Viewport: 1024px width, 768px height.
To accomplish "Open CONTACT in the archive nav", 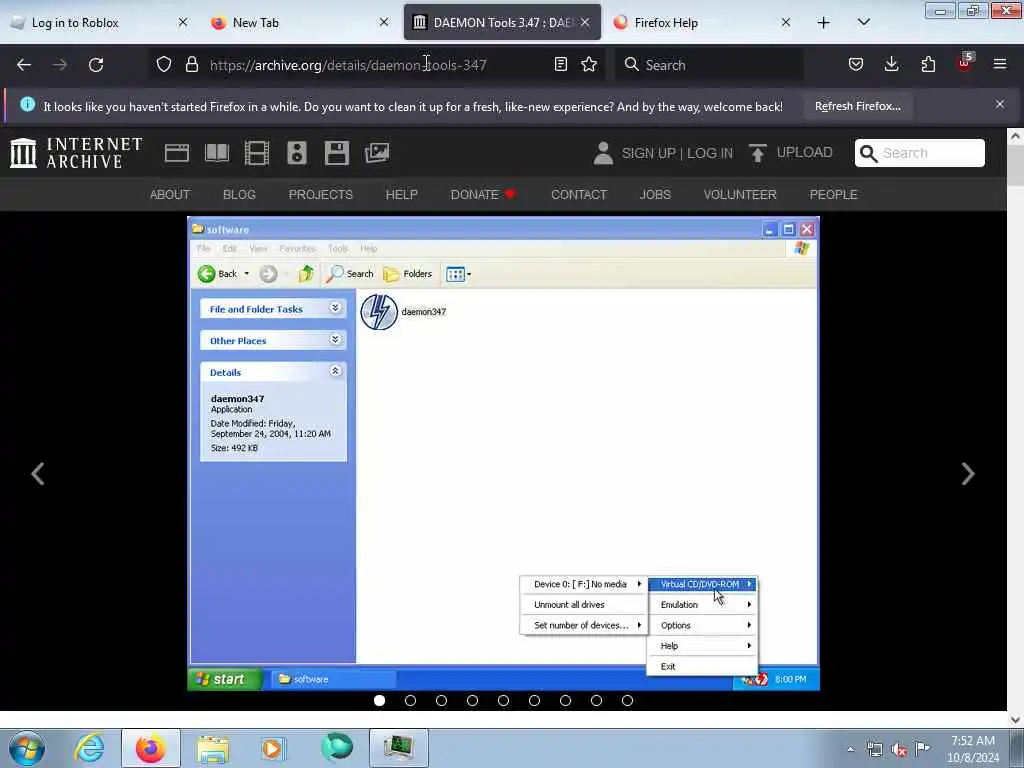I will coord(579,195).
